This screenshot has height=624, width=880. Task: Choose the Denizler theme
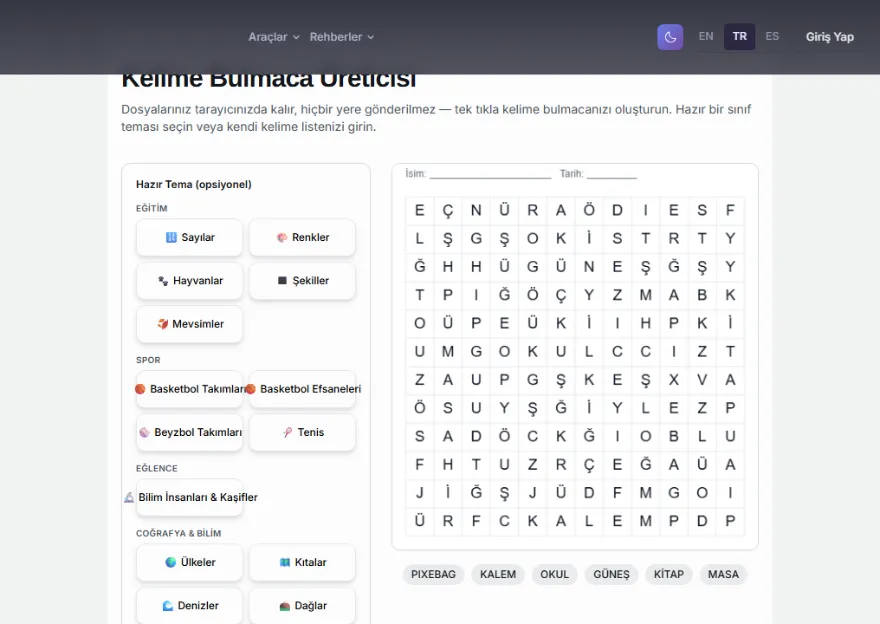click(190, 605)
